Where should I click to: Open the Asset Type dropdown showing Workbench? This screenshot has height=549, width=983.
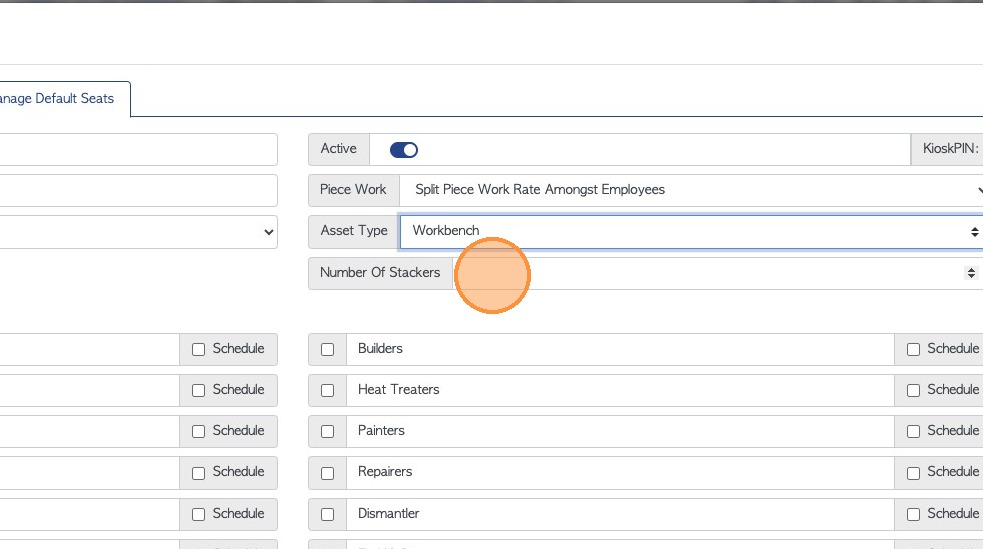click(690, 231)
